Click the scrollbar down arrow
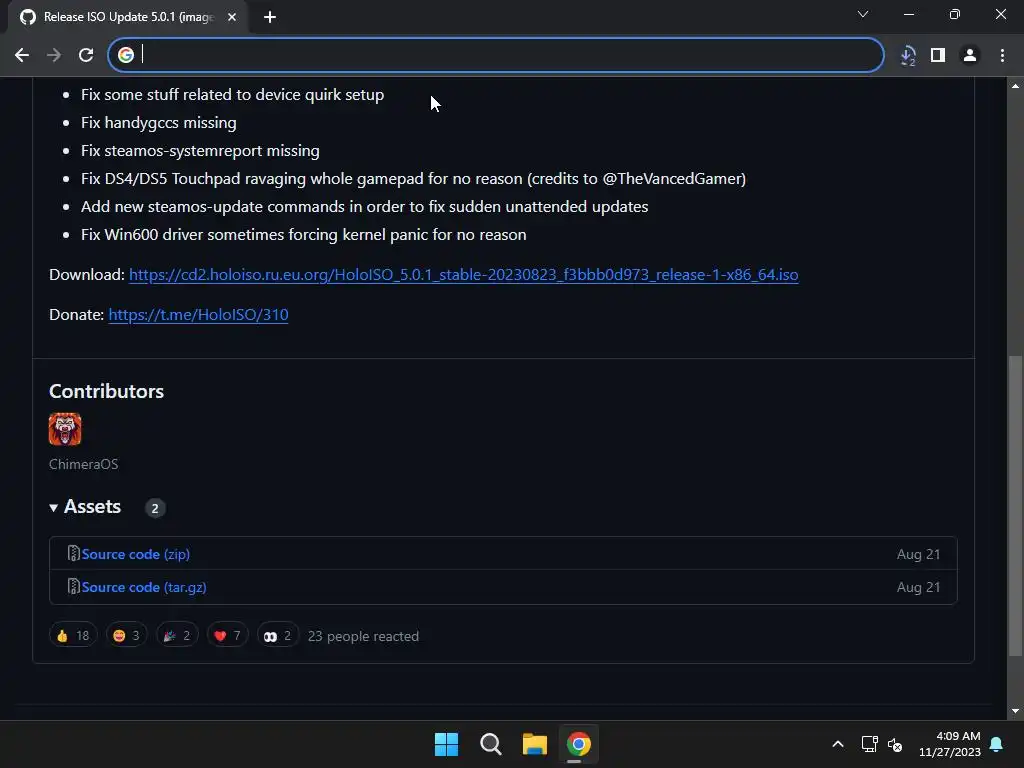The height and width of the screenshot is (768, 1024). click(x=1015, y=711)
